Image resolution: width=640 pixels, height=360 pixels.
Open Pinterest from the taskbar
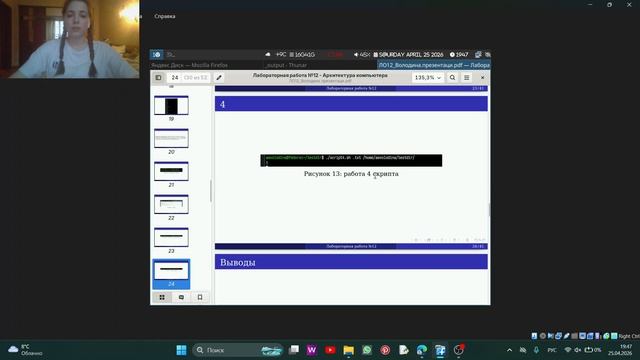385,350
